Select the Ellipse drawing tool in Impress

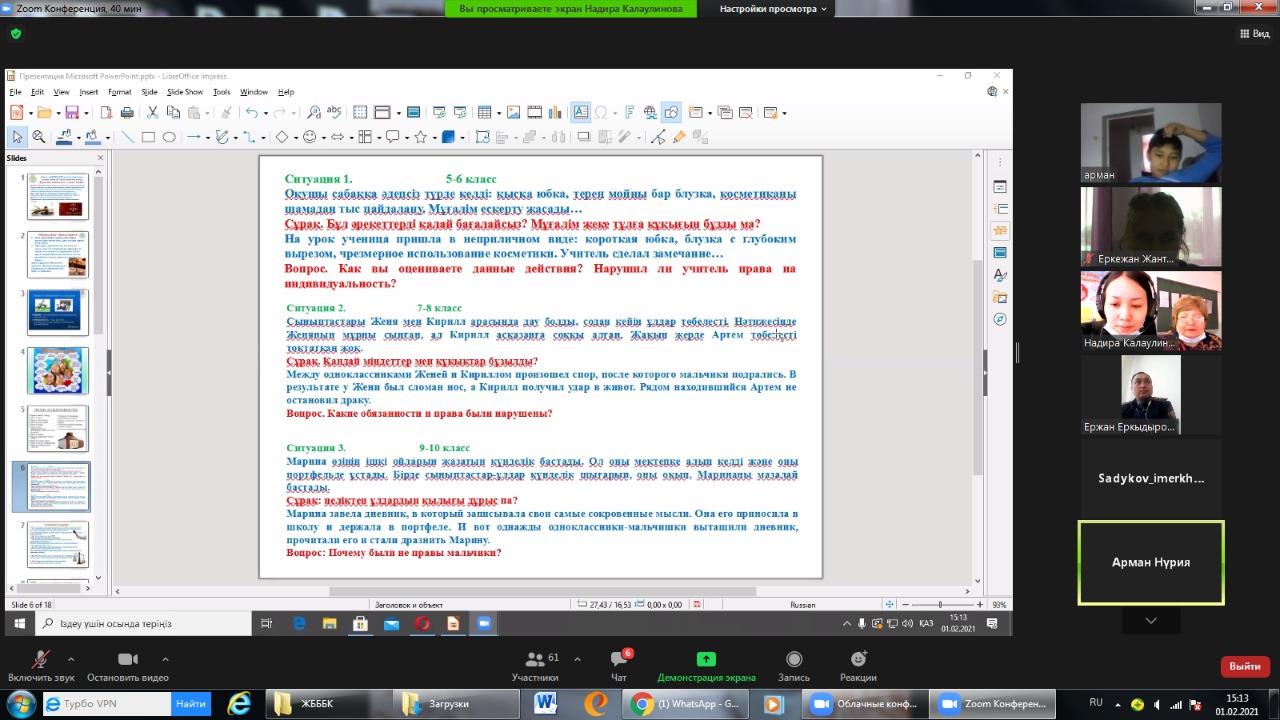tap(169, 137)
